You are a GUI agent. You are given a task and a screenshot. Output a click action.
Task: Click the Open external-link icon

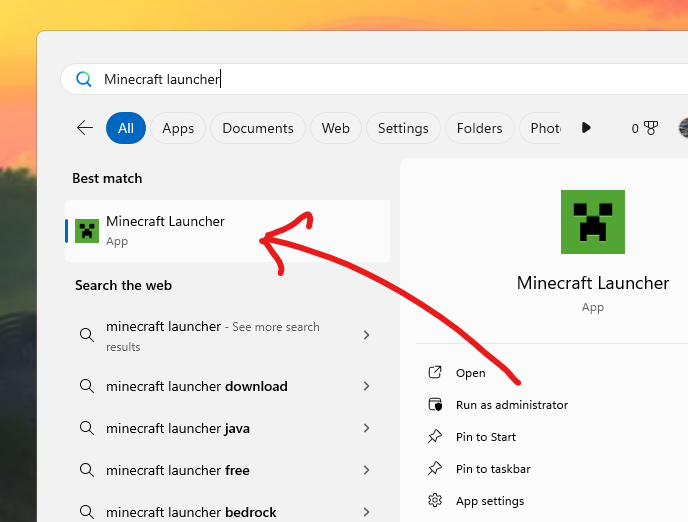(435, 372)
